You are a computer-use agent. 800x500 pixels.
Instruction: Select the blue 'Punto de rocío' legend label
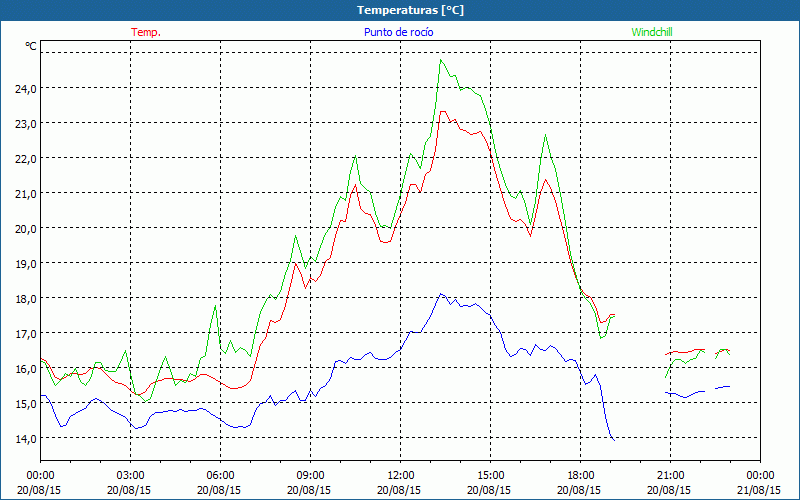(x=398, y=32)
